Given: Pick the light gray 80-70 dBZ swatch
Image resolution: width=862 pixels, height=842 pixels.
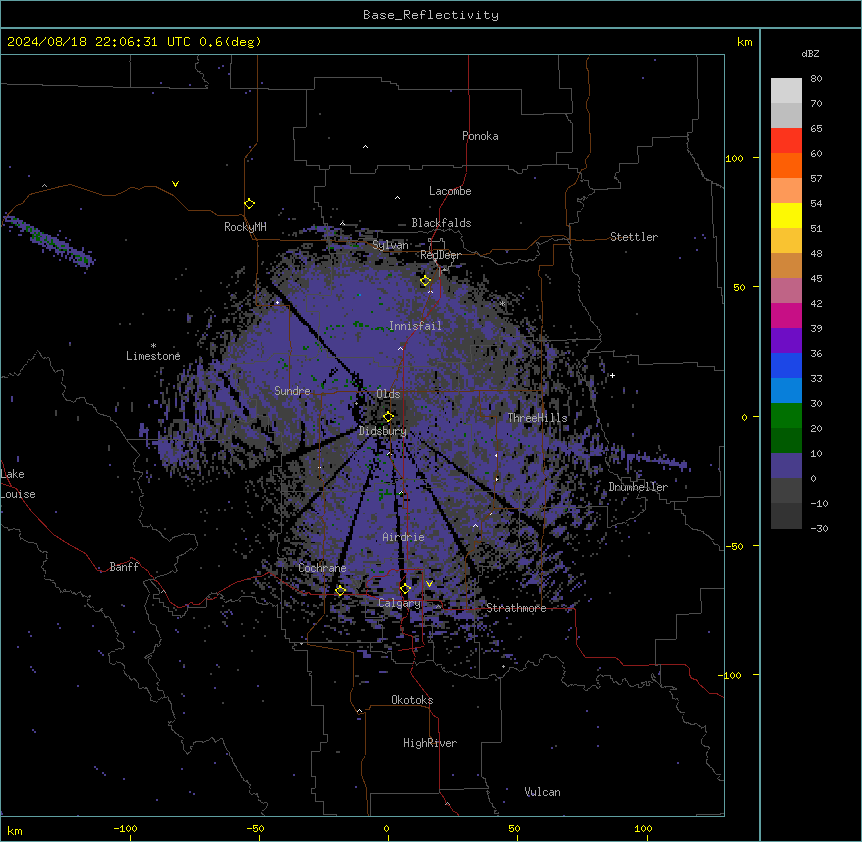Looking at the screenshot, I should coord(786,91).
